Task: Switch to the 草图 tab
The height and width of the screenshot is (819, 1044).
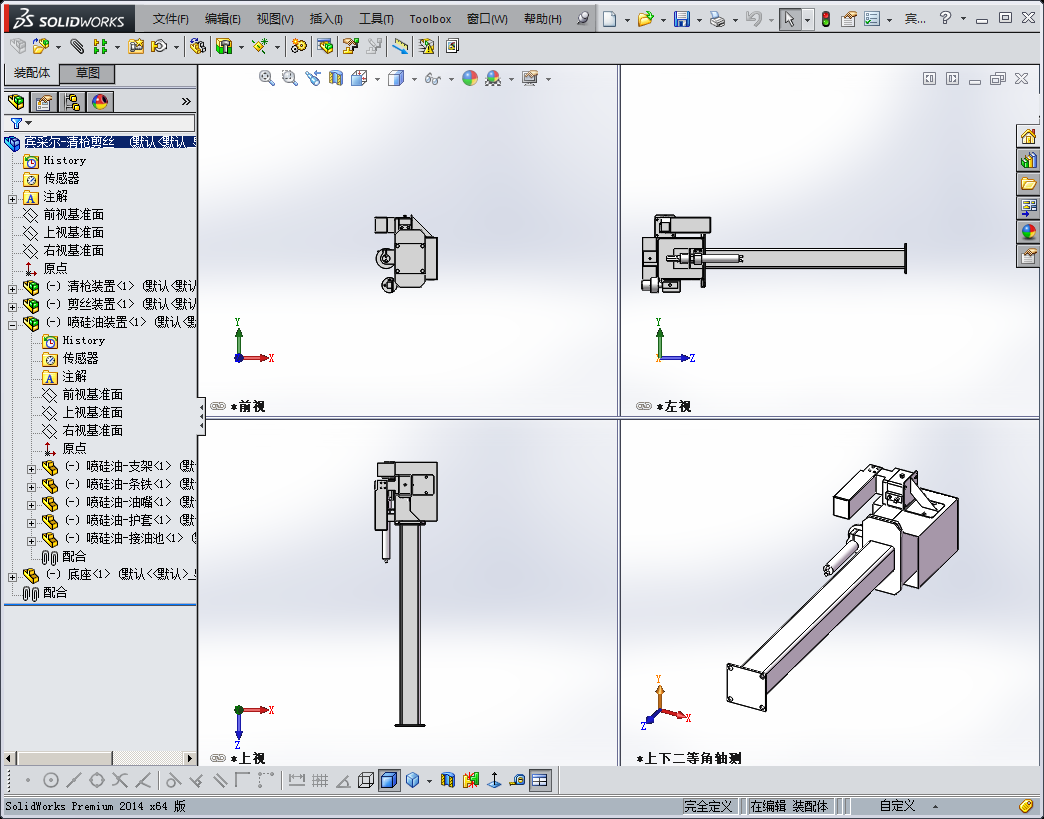Action: (x=87, y=73)
